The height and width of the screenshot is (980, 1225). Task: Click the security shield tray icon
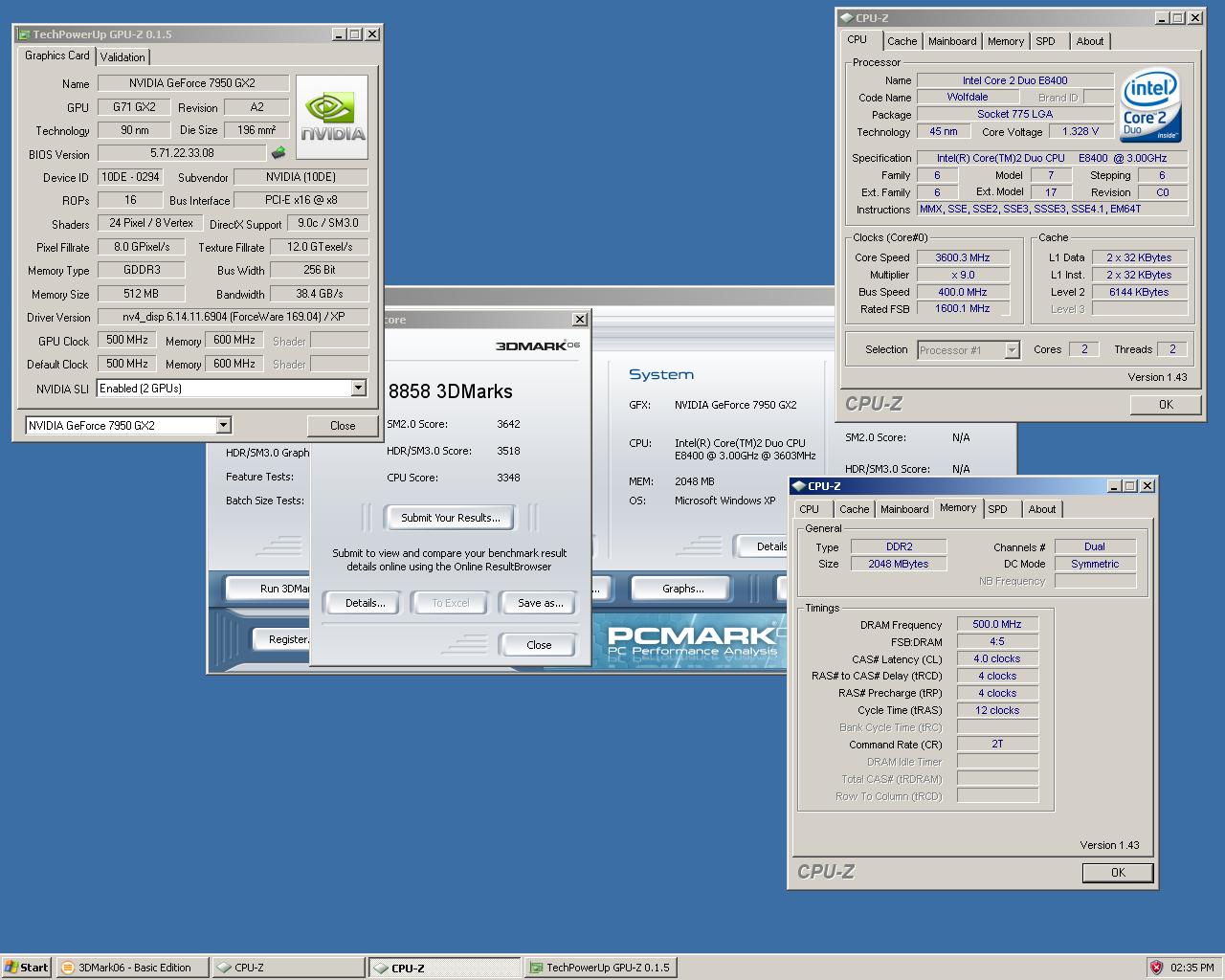click(x=1156, y=968)
